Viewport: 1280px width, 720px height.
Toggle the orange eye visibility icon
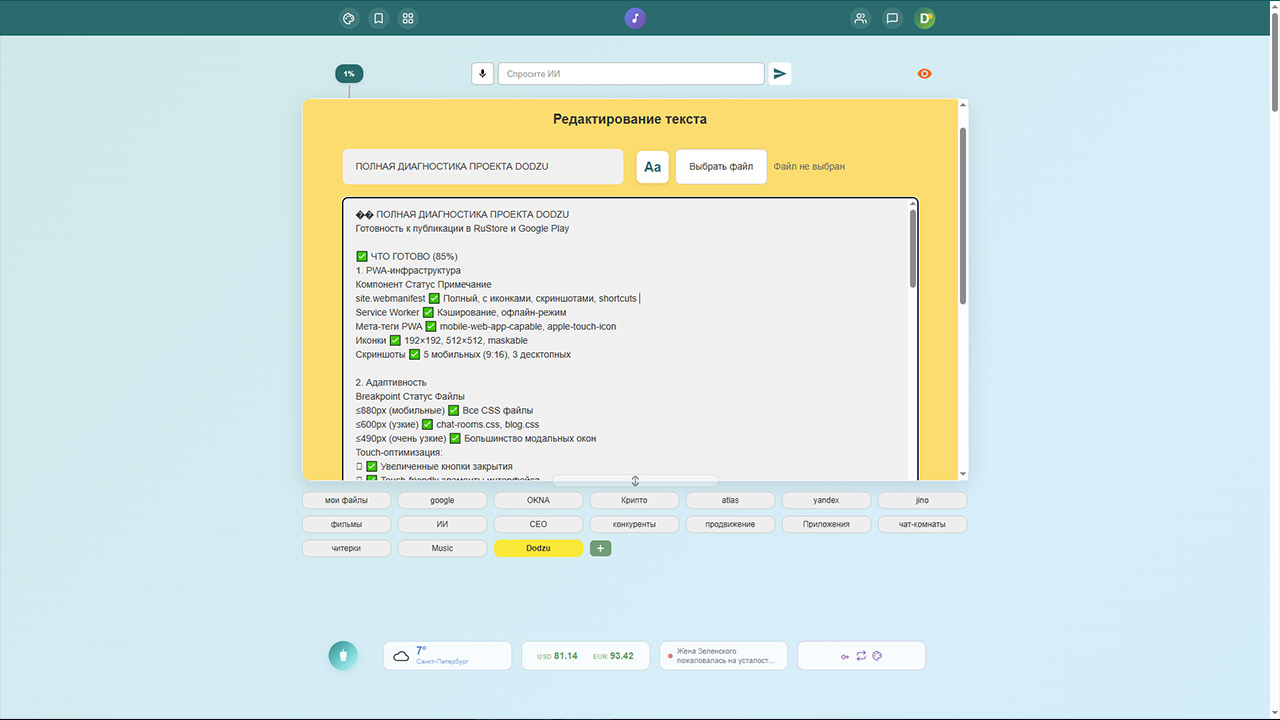(x=924, y=73)
